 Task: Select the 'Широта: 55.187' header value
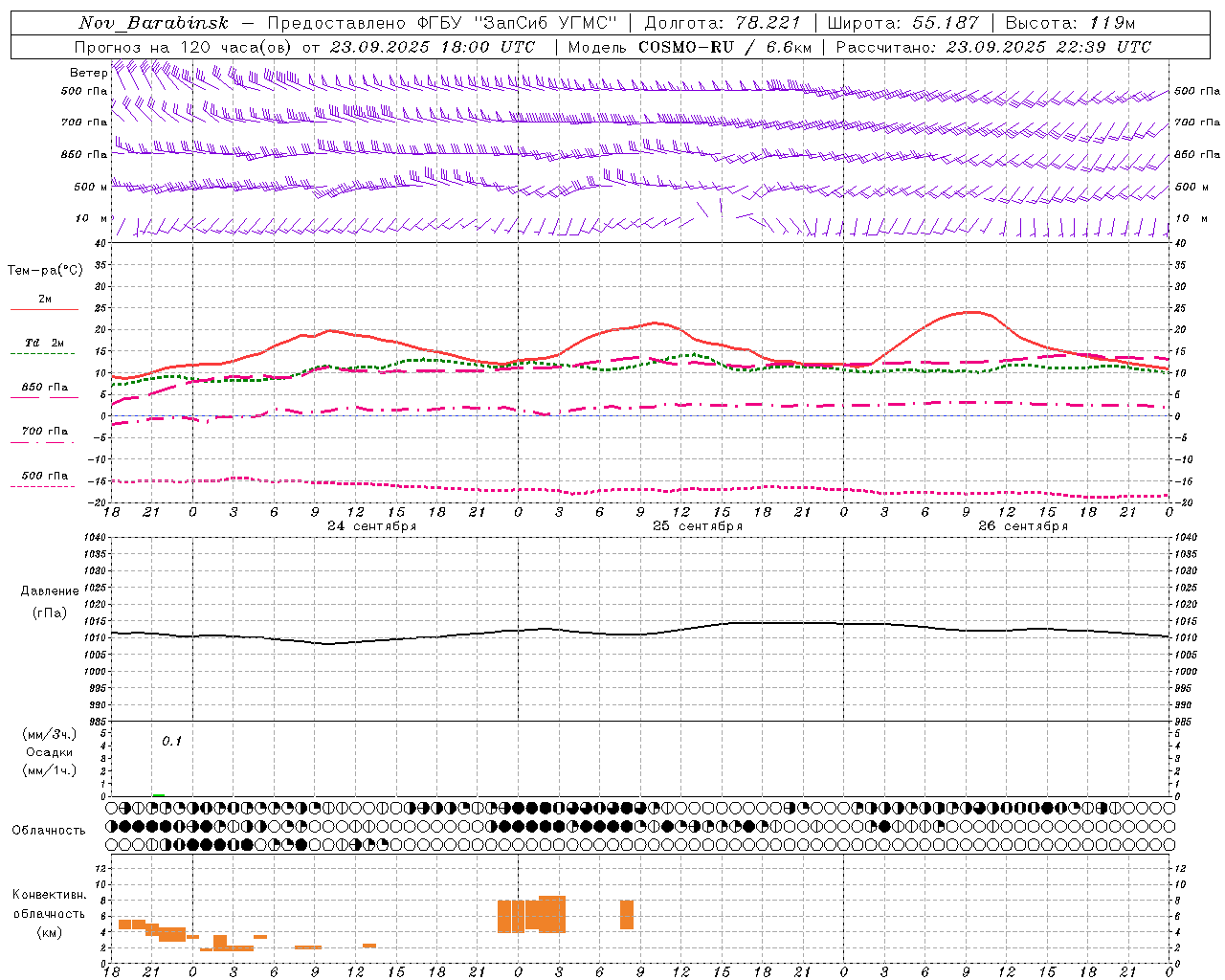(x=903, y=23)
